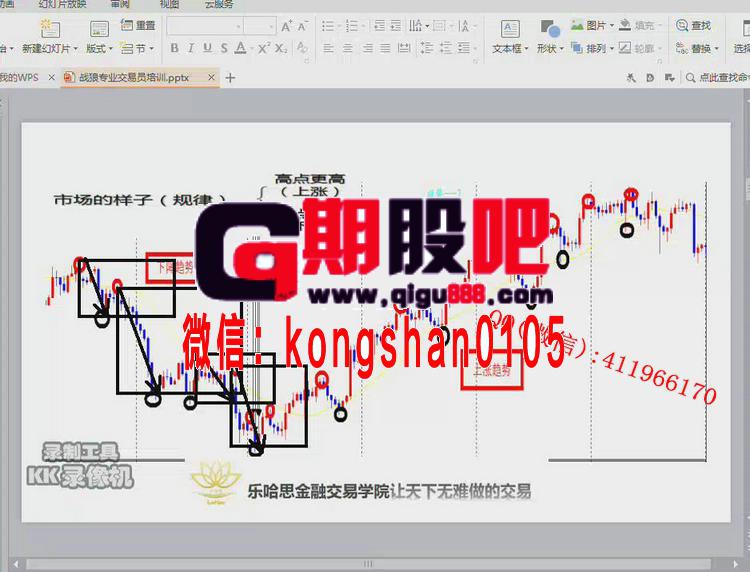Increase font size with A+ icon
This screenshot has height=572, width=750.
pos(287,26)
